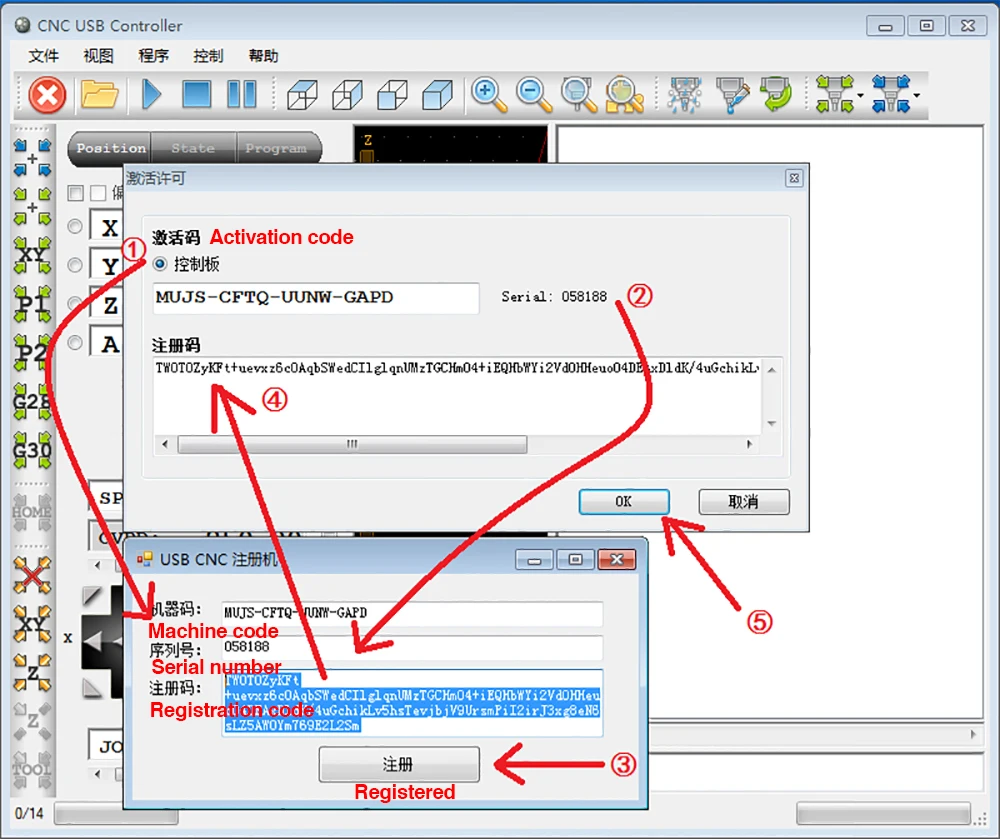The image size is (1000, 839).
Task: Open the 帮助 menu
Action: pos(263,56)
